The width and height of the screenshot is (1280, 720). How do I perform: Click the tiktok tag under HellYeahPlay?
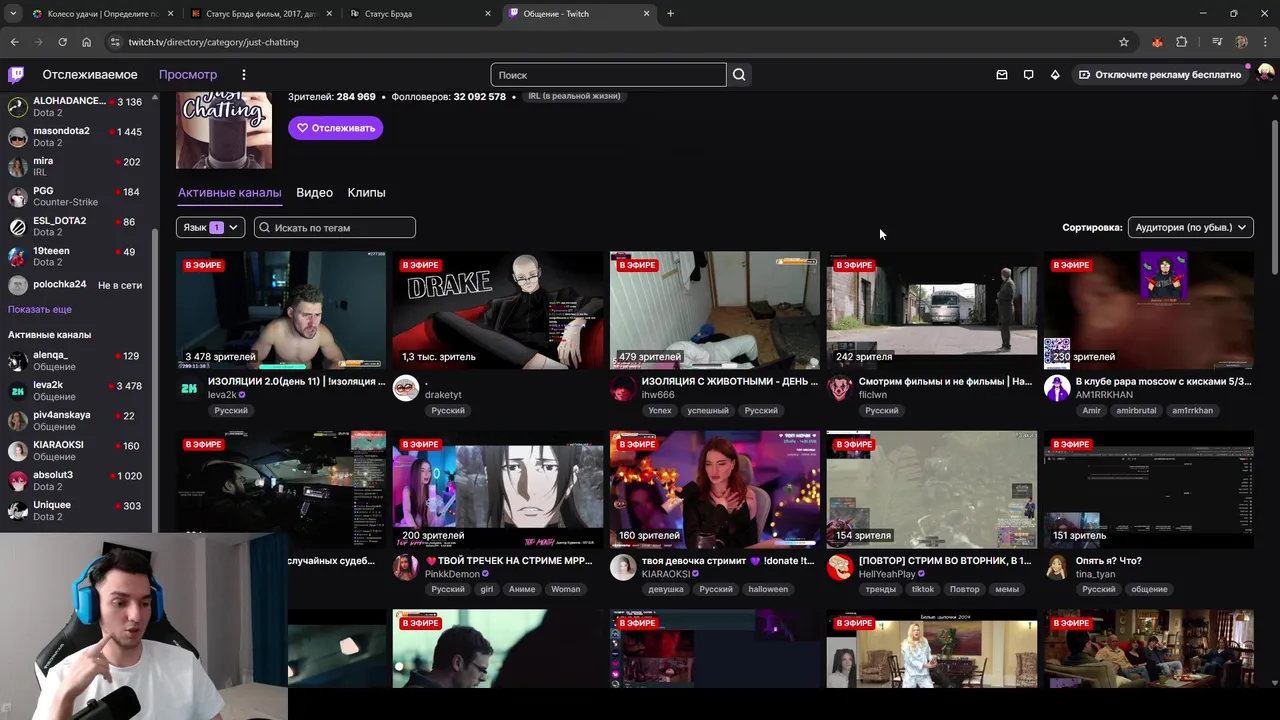923,589
